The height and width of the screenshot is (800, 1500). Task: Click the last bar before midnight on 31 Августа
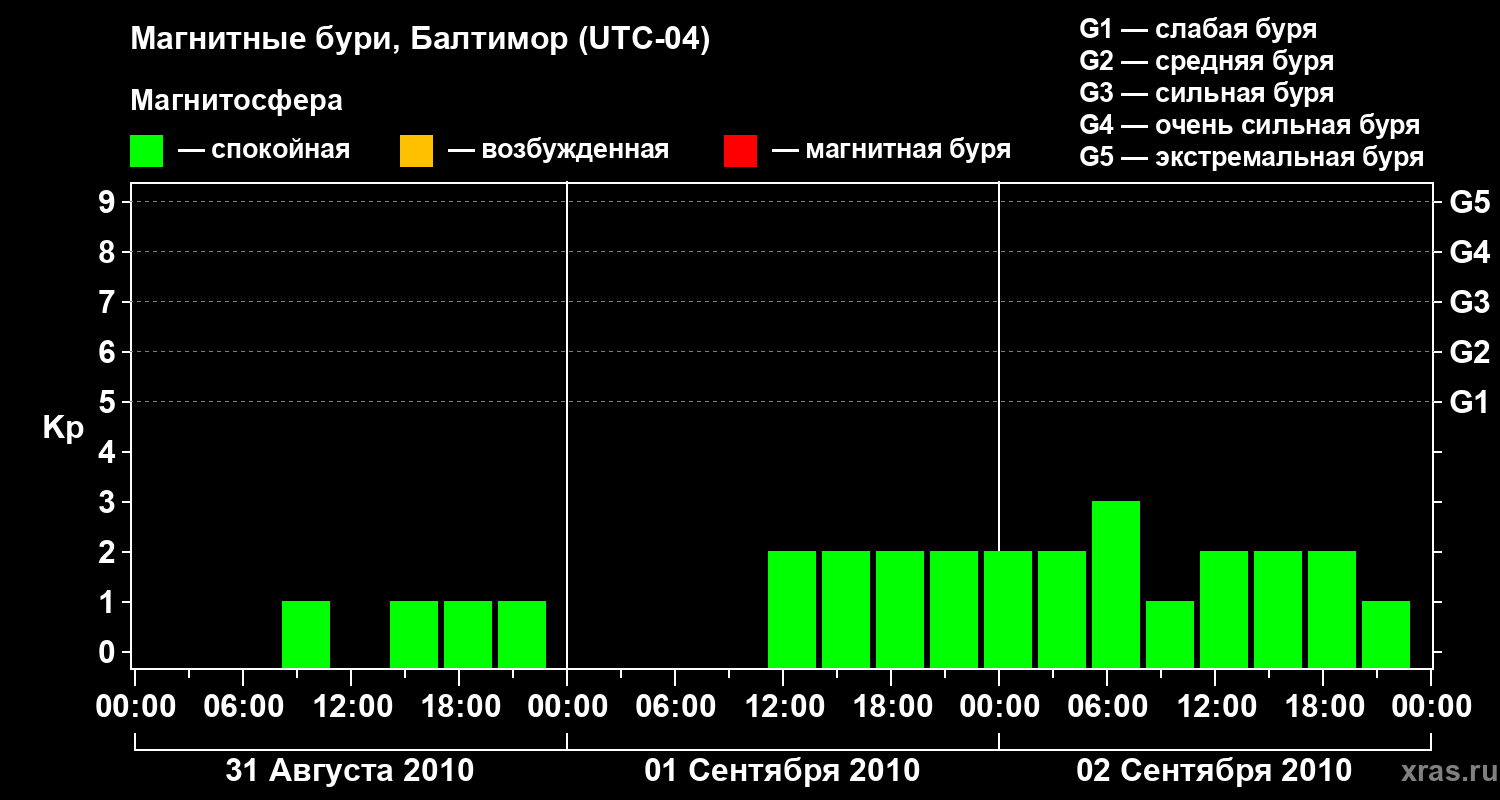(x=522, y=634)
